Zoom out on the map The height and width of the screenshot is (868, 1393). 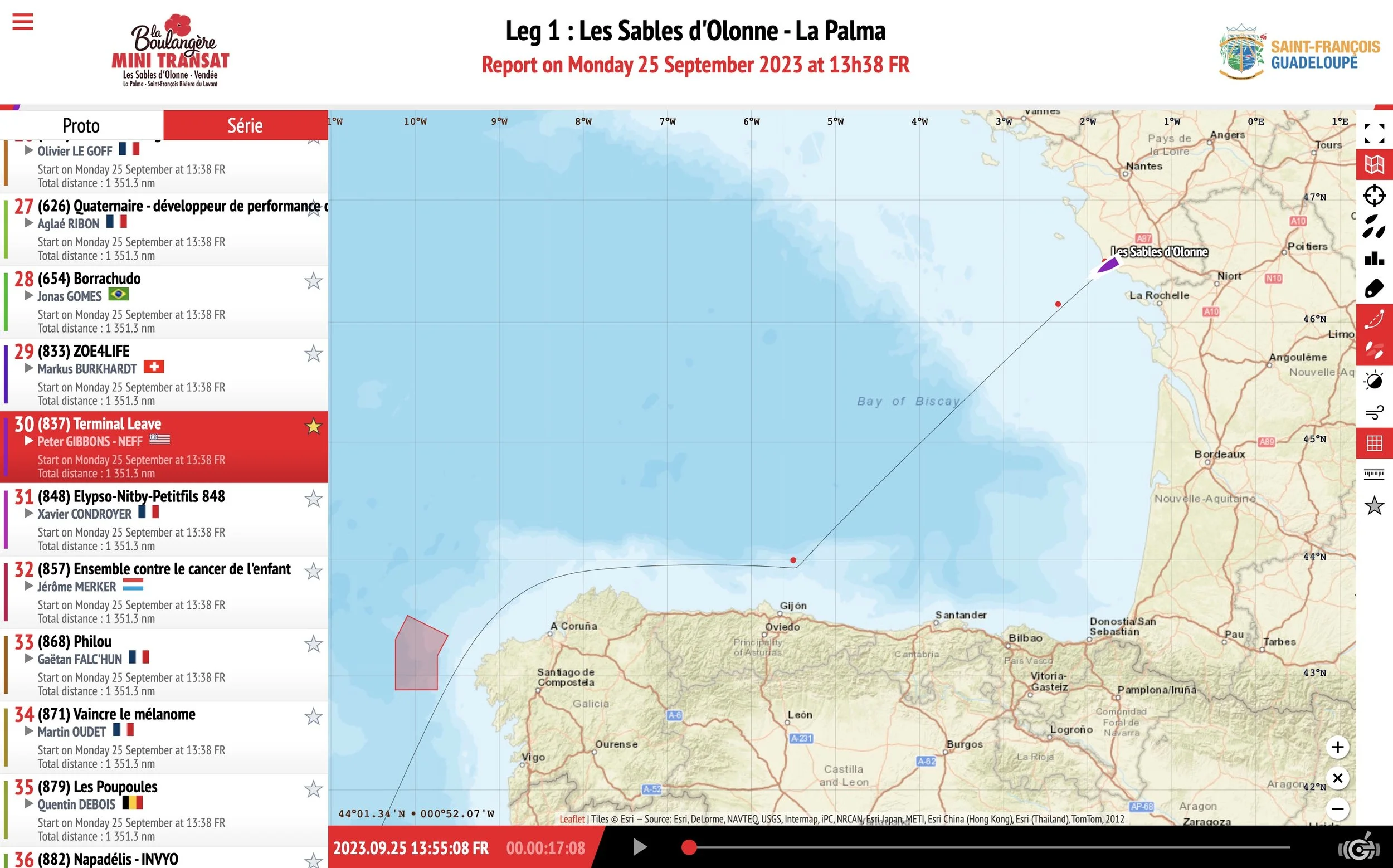point(1337,809)
